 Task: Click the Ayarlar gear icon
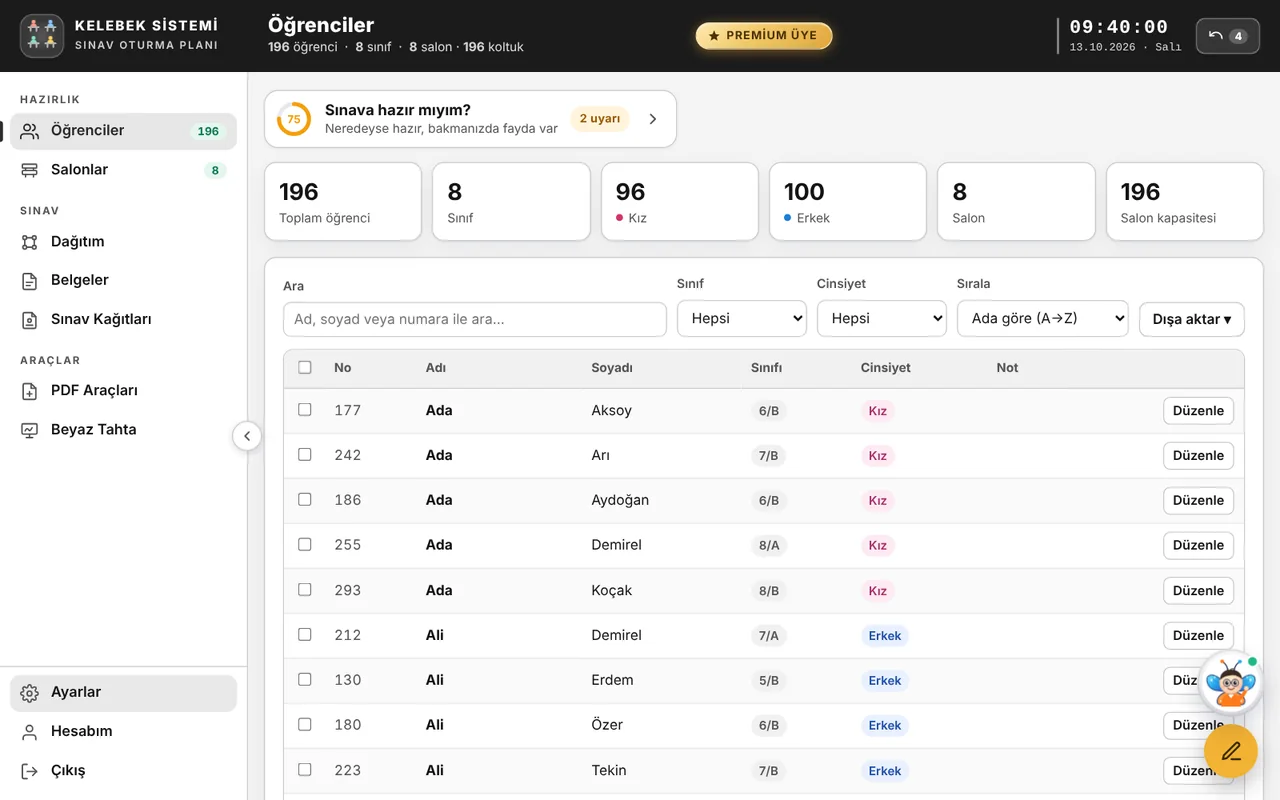[30, 693]
